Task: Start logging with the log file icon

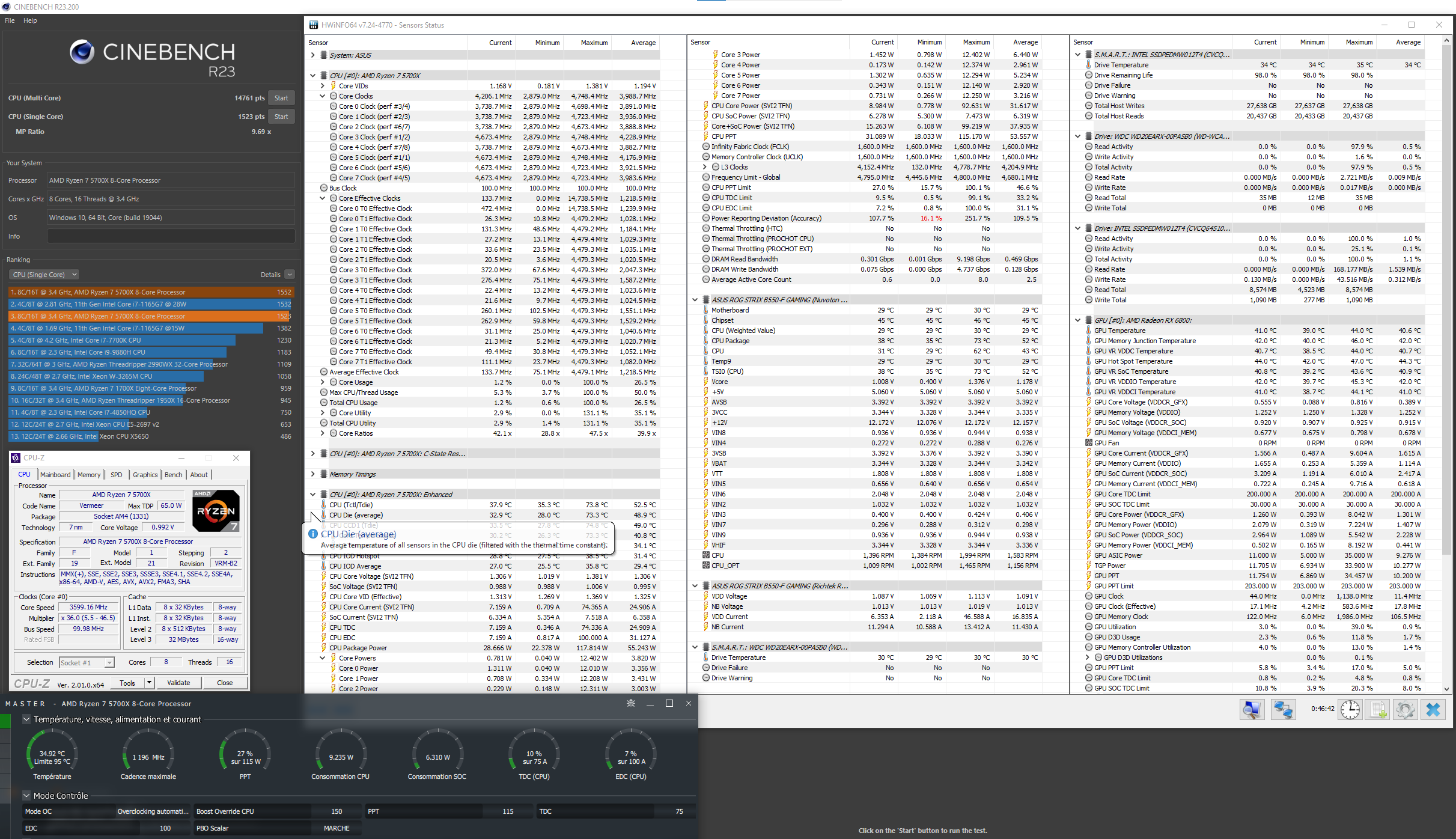Action: click(1378, 710)
